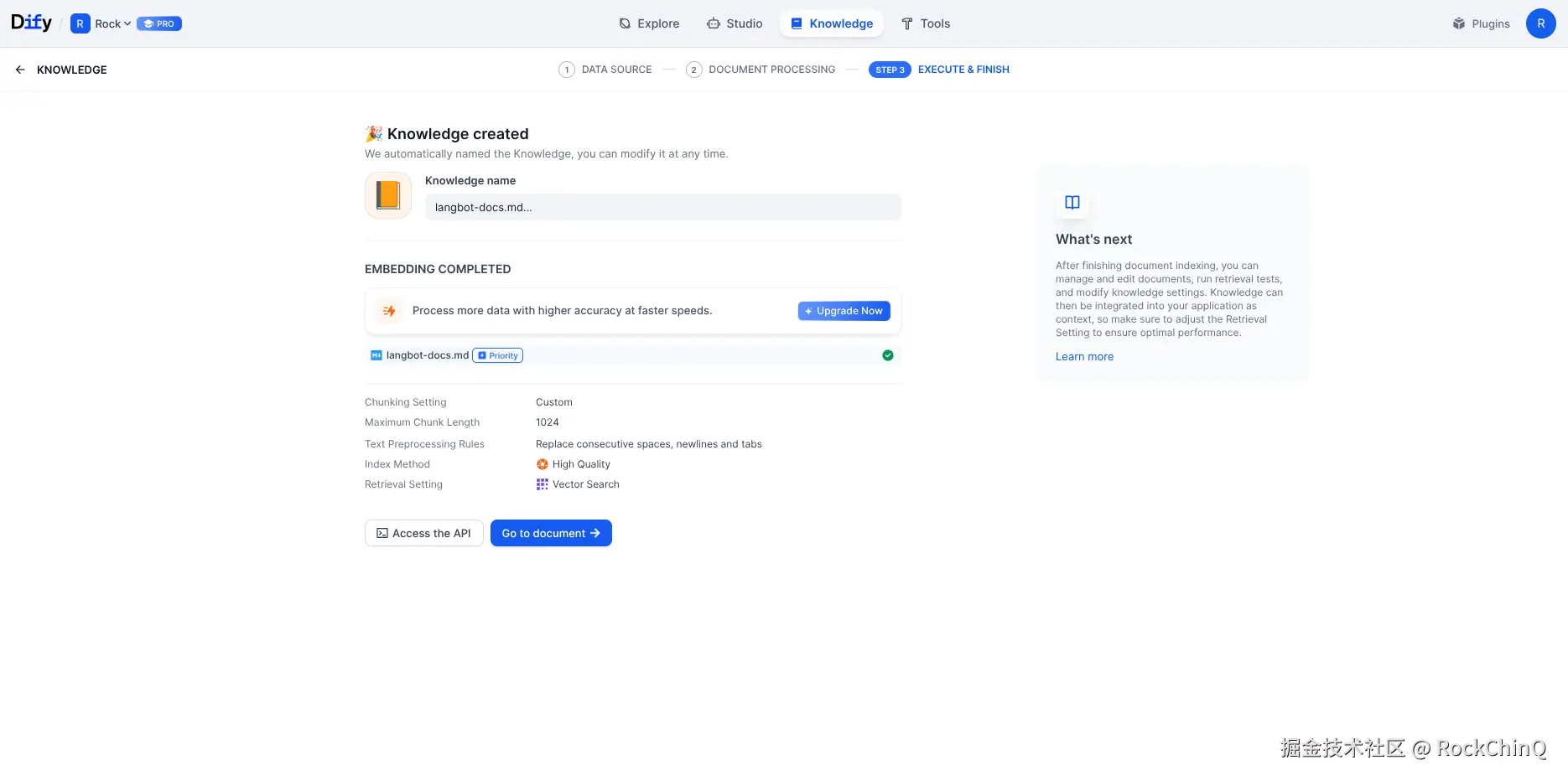Click the back arrow beside KNOWLEDGE
The image size is (1568, 781).
pos(20,70)
